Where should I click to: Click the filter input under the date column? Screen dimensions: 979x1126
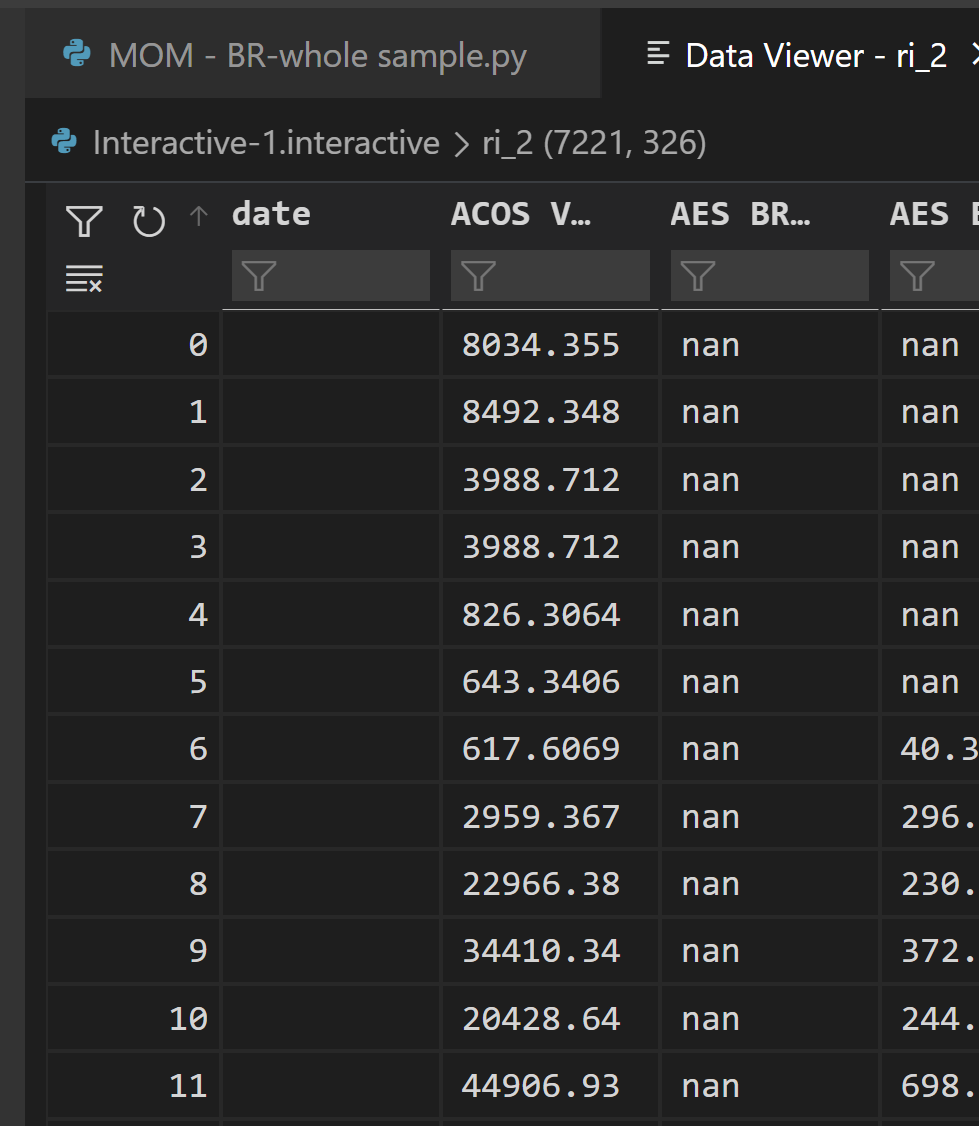330,277
